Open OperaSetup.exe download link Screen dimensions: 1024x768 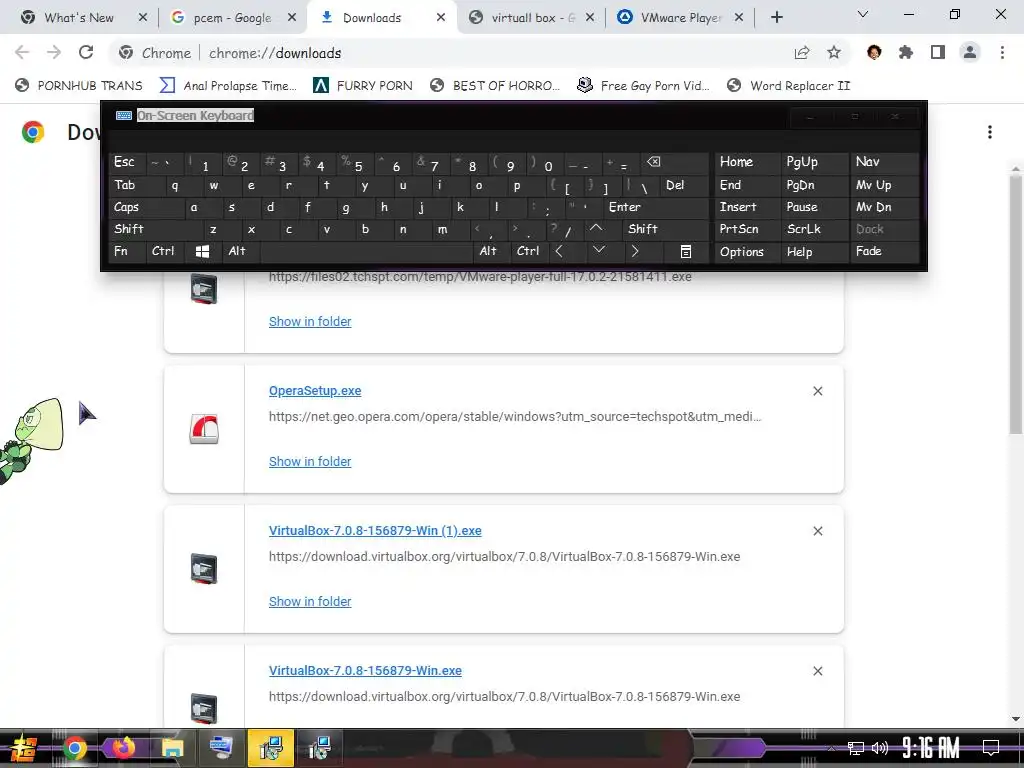[315, 391]
